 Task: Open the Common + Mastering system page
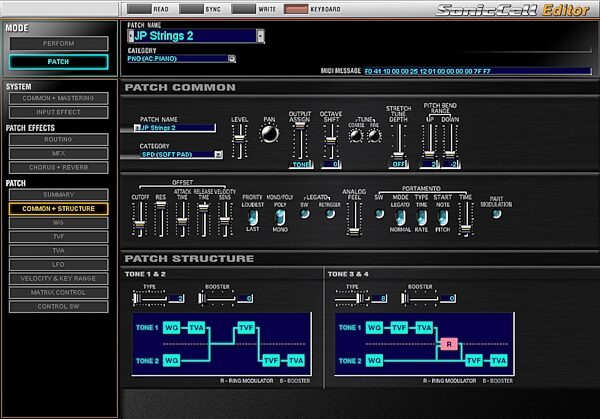(59, 98)
